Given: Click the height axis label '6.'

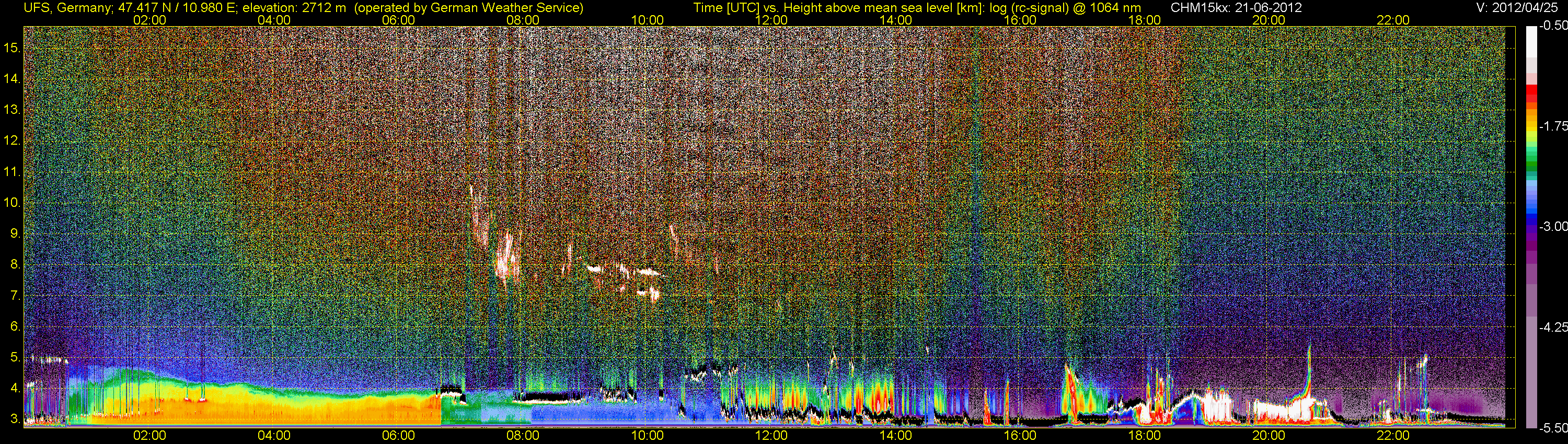Looking at the screenshot, I should click(16, 326).
